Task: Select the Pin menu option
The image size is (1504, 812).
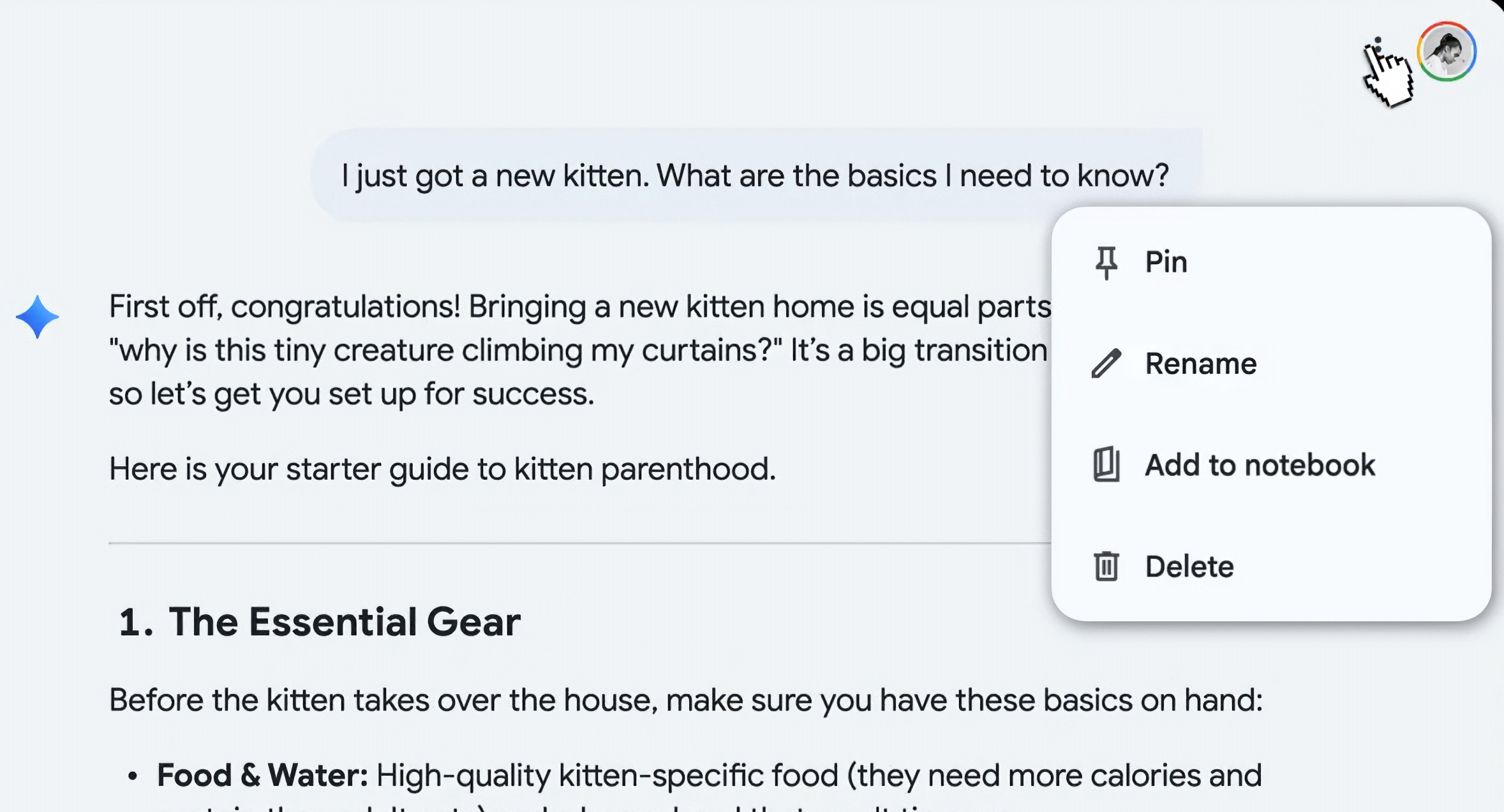Action: pos(1166,262)
